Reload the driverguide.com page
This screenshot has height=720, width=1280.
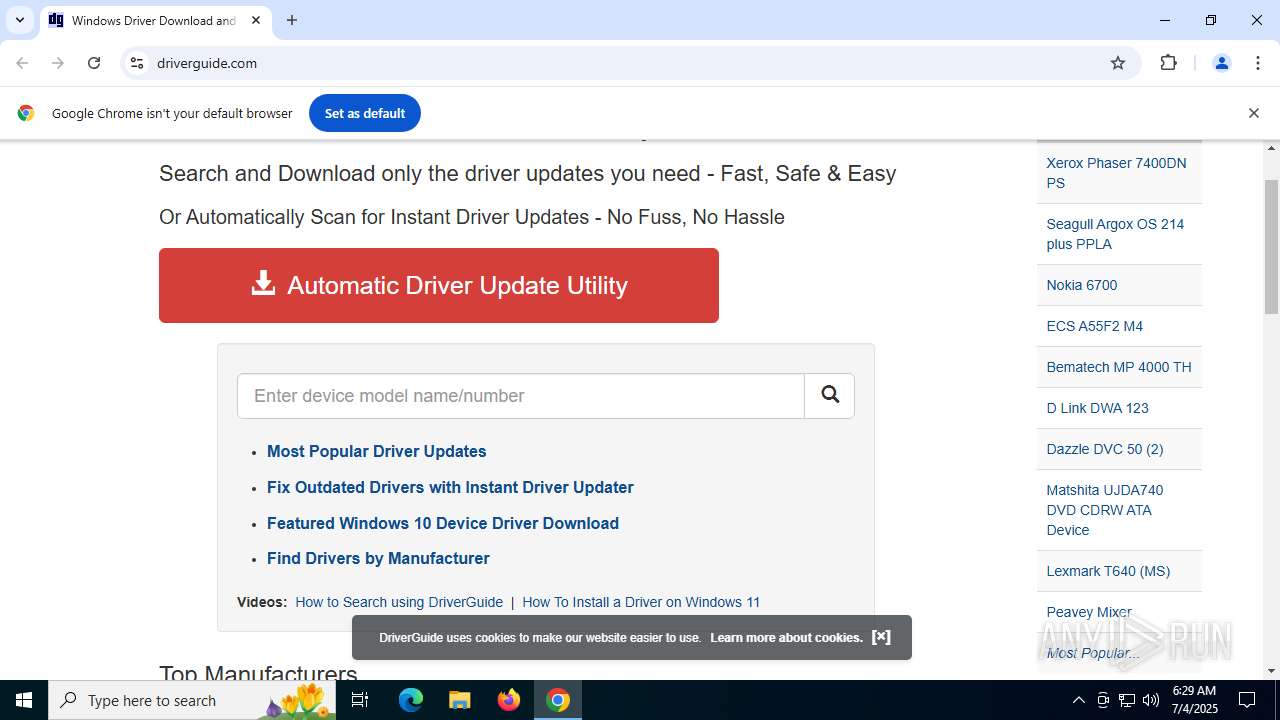coord(94,63)
